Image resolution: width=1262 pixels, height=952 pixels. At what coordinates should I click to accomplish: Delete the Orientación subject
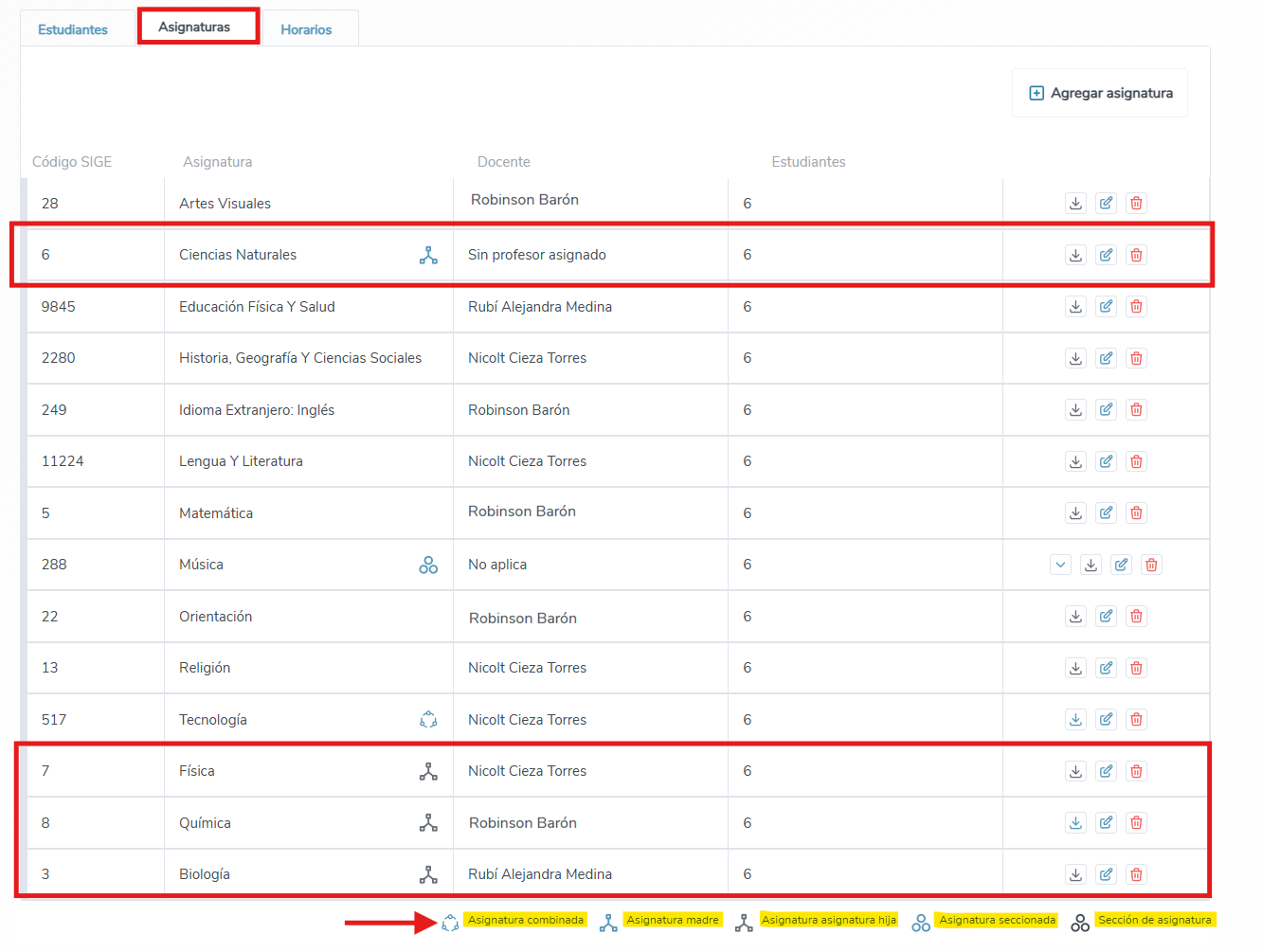1136,616
